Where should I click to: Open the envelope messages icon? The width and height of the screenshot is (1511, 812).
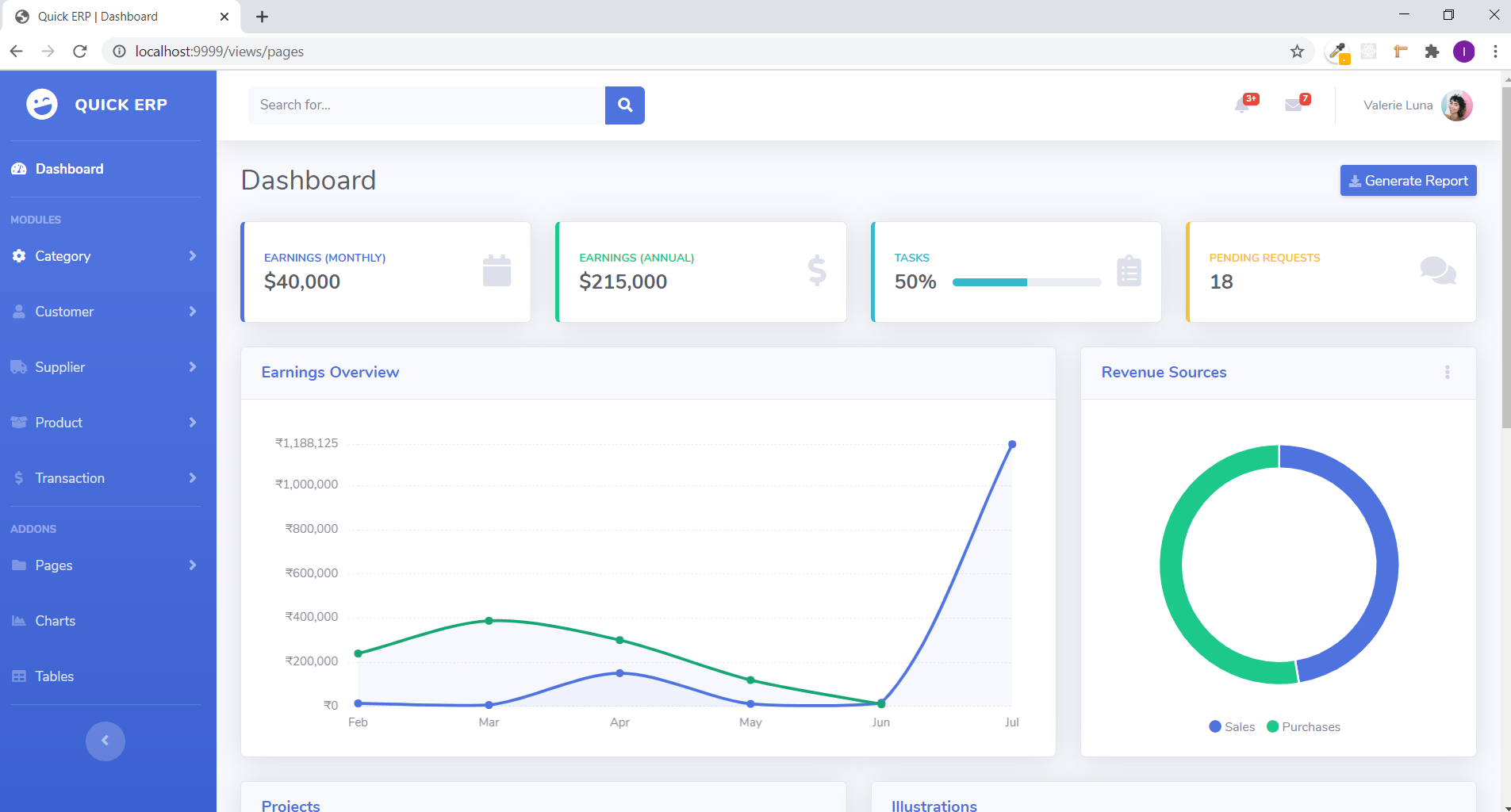[1294, 105]
